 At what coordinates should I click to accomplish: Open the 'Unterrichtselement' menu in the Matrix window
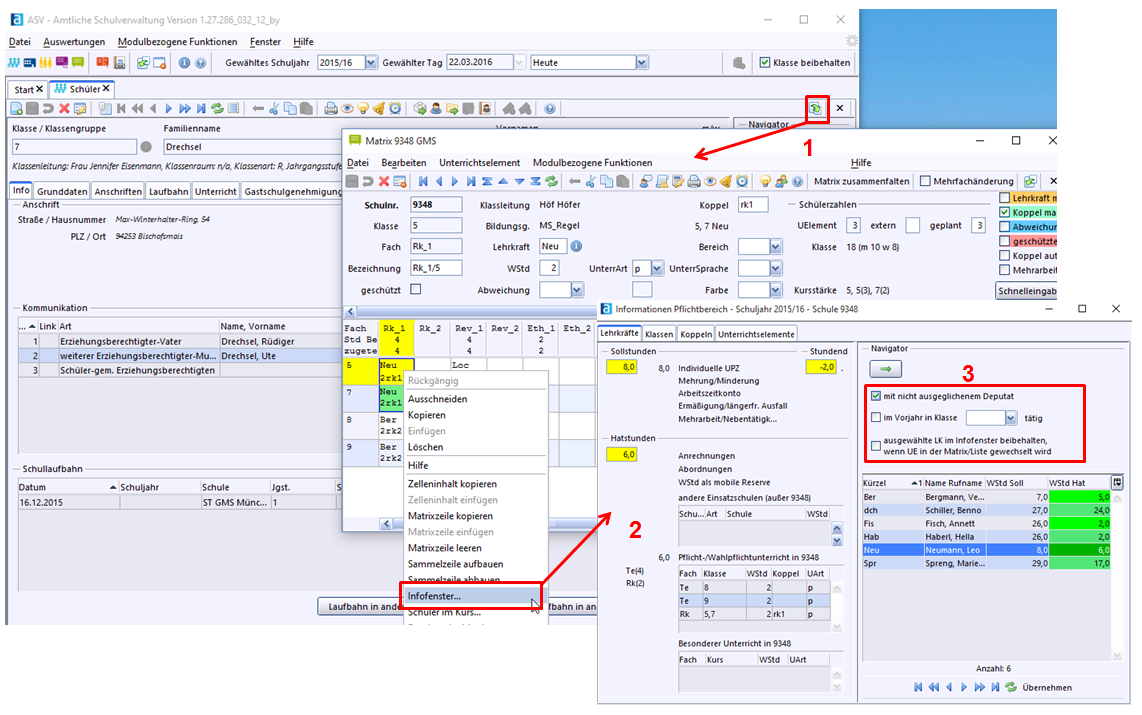tap(479, 162)
